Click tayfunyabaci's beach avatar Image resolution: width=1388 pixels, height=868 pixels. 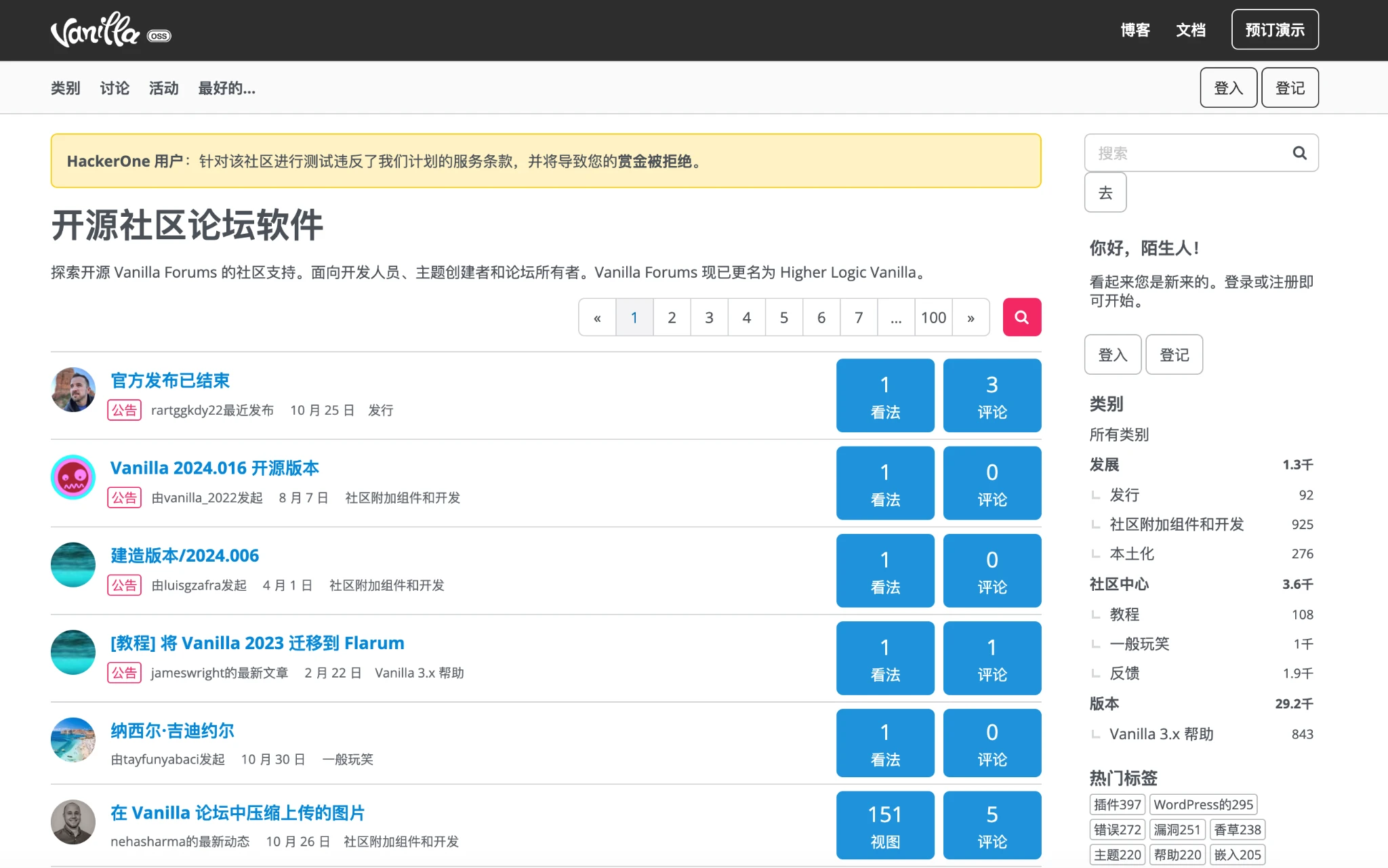pyautogui.click(x=73, y=740)
